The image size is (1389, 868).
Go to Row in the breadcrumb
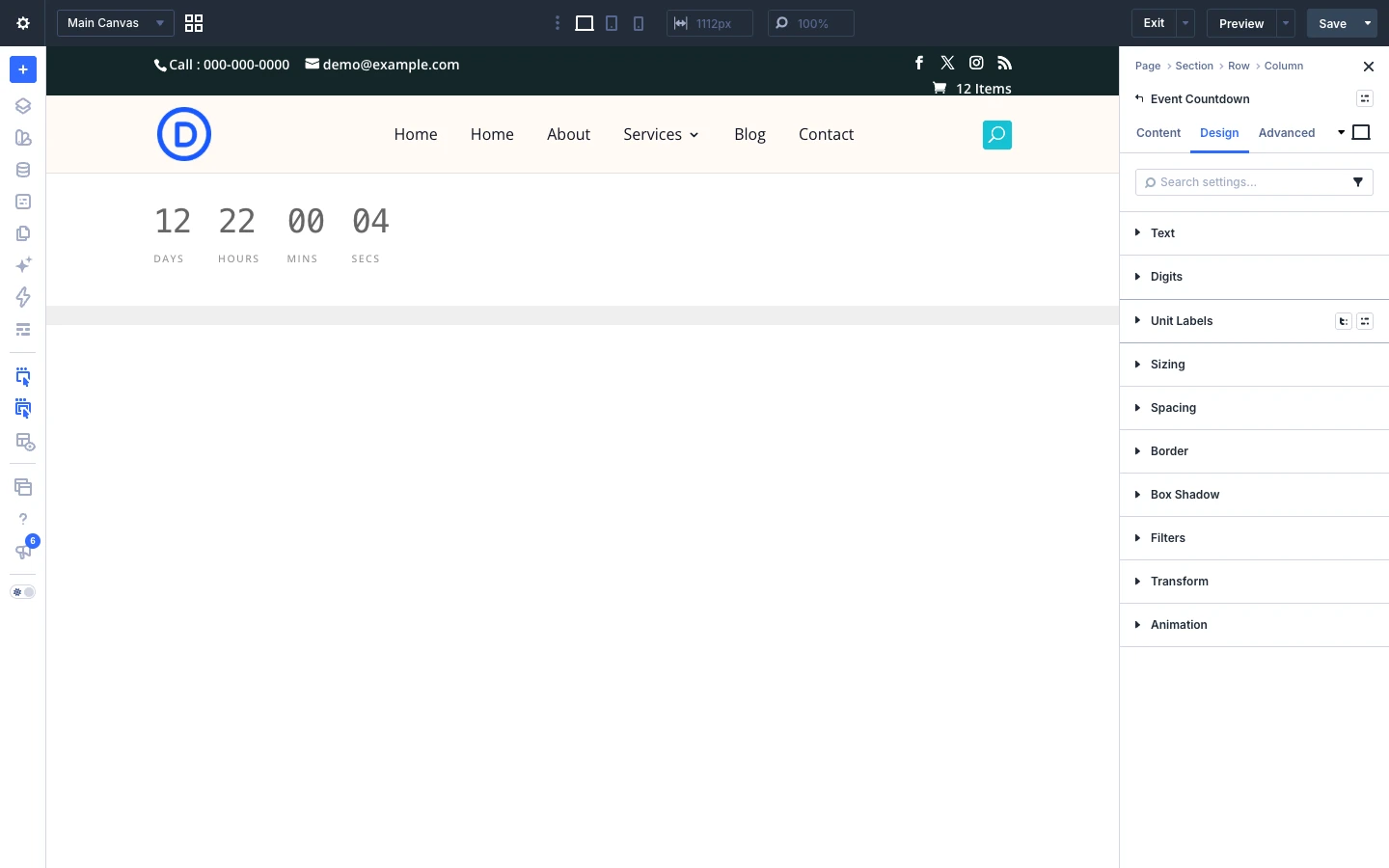point(1239,66)
